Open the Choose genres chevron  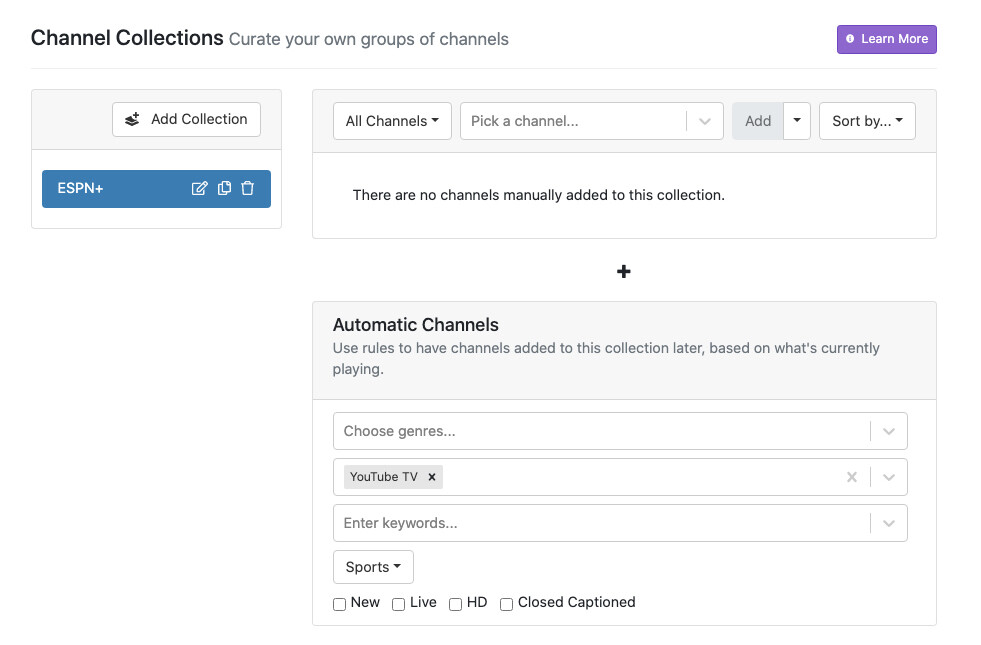[889, 431]
